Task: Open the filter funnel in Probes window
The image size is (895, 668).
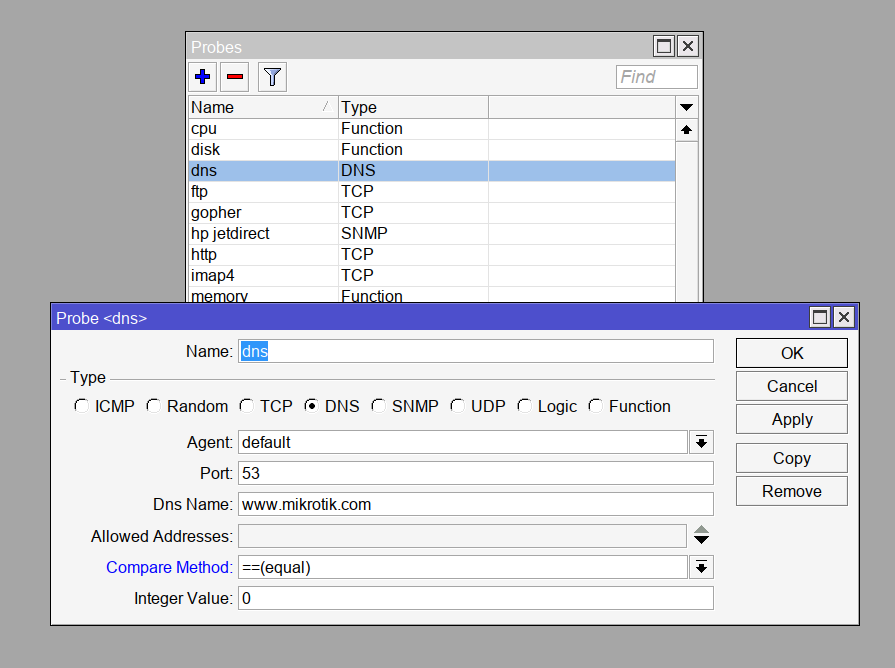Action: [x=272, y=77]
